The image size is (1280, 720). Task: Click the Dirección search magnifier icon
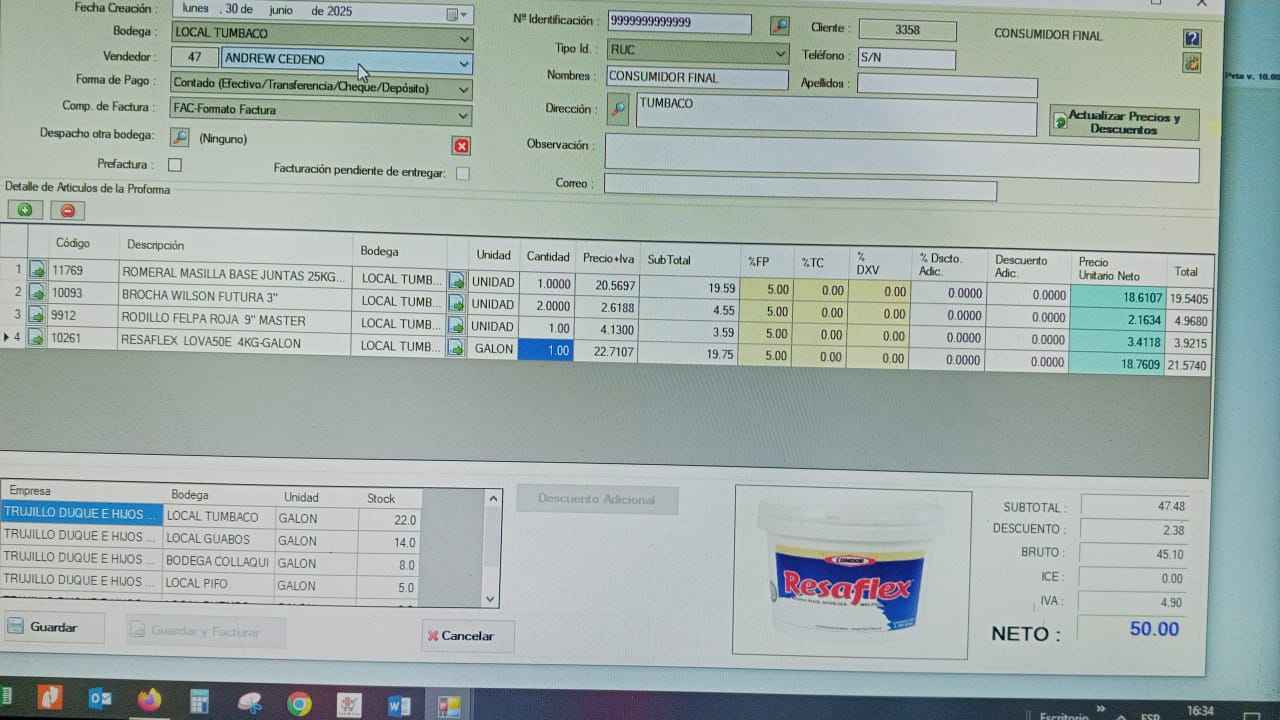click(618, 108)
